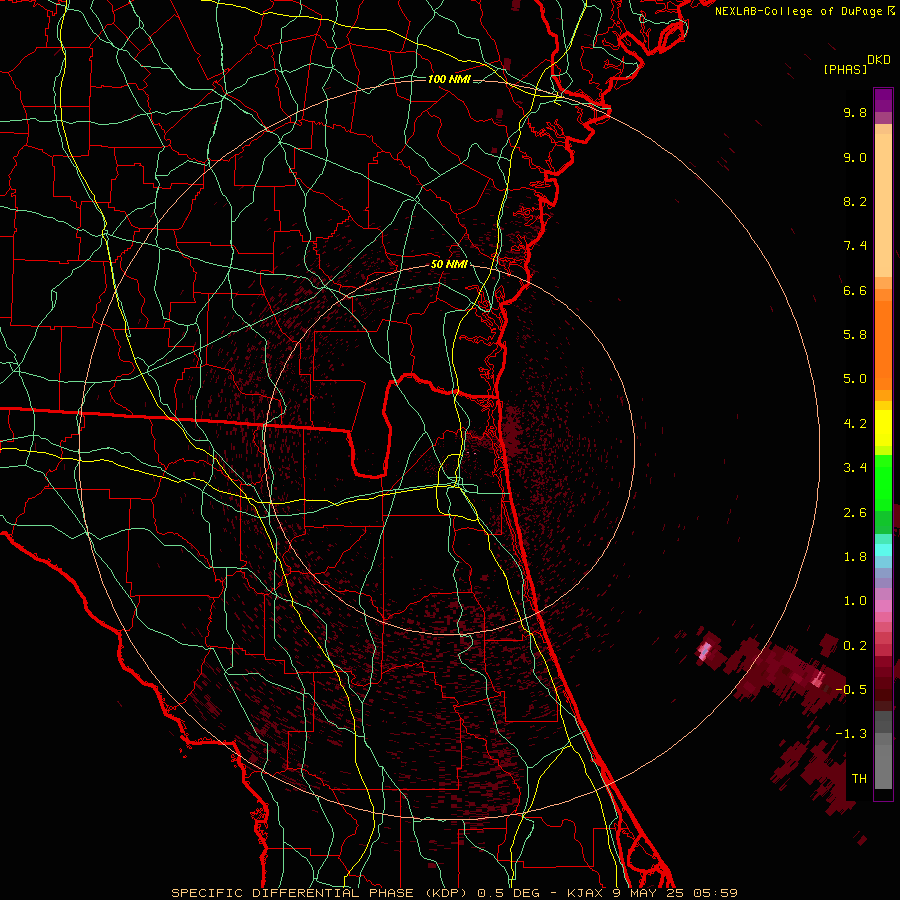Image resolution: width=900 pixels, height=900 pixels.
Task: Click the DKD unit label
Action: click(x=879, y=60)
